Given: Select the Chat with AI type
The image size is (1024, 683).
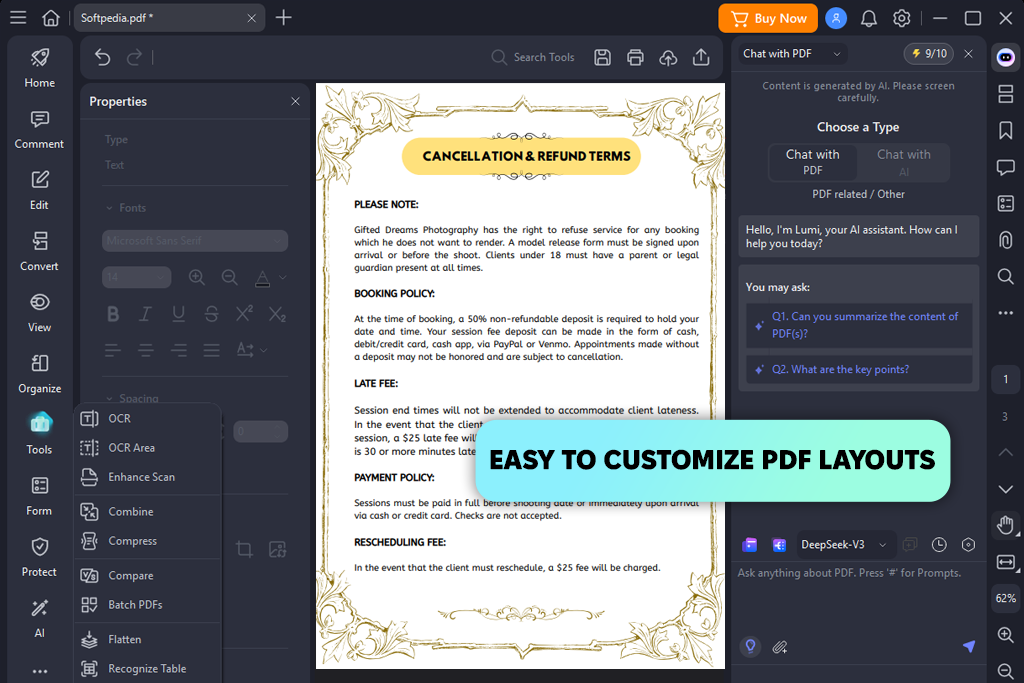Looking at the screenshot, I should click(903, 162).
